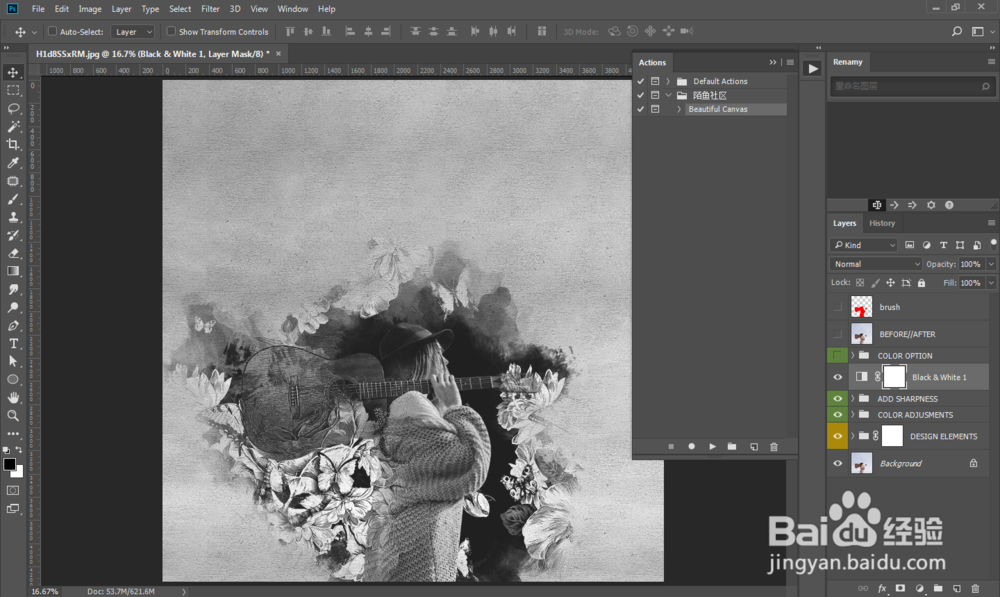Select the H1d8SSxRM.jpg document tab
This screenshot has width=1000, height=597.
(152, 54)
